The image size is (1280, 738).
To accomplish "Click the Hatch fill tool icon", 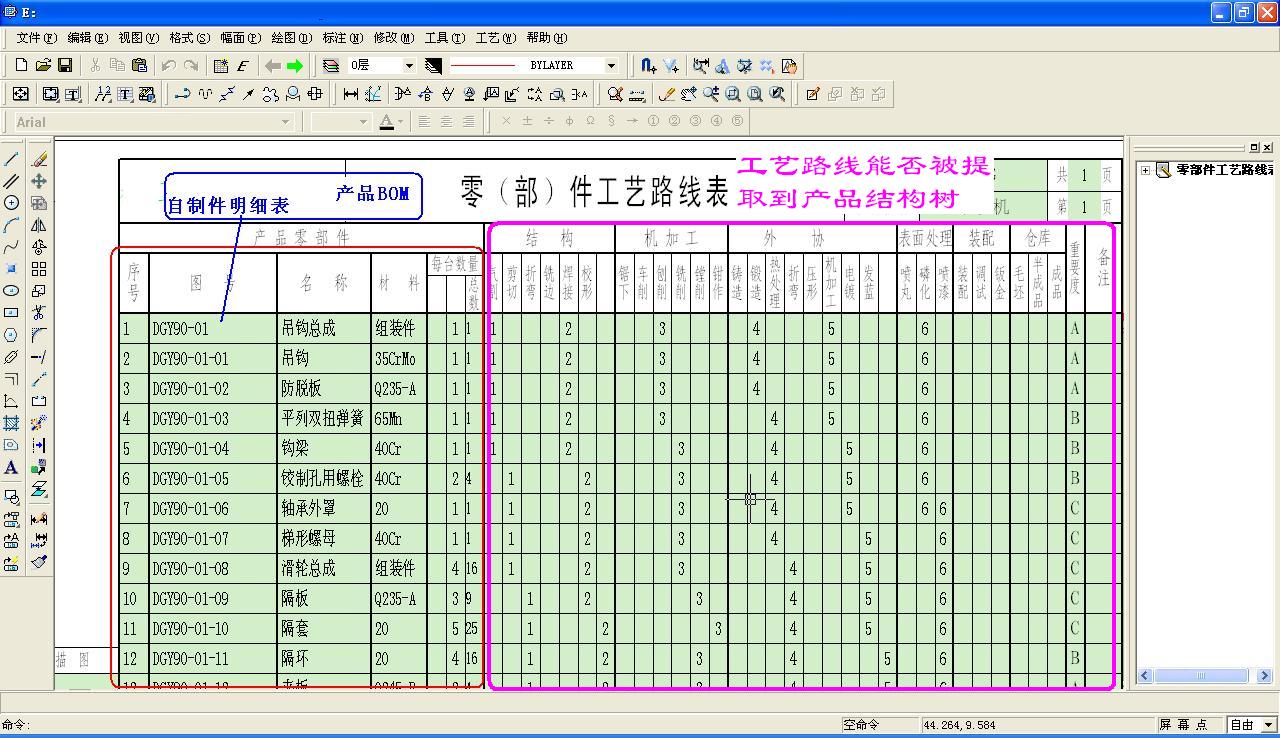I will coord(12,423).
